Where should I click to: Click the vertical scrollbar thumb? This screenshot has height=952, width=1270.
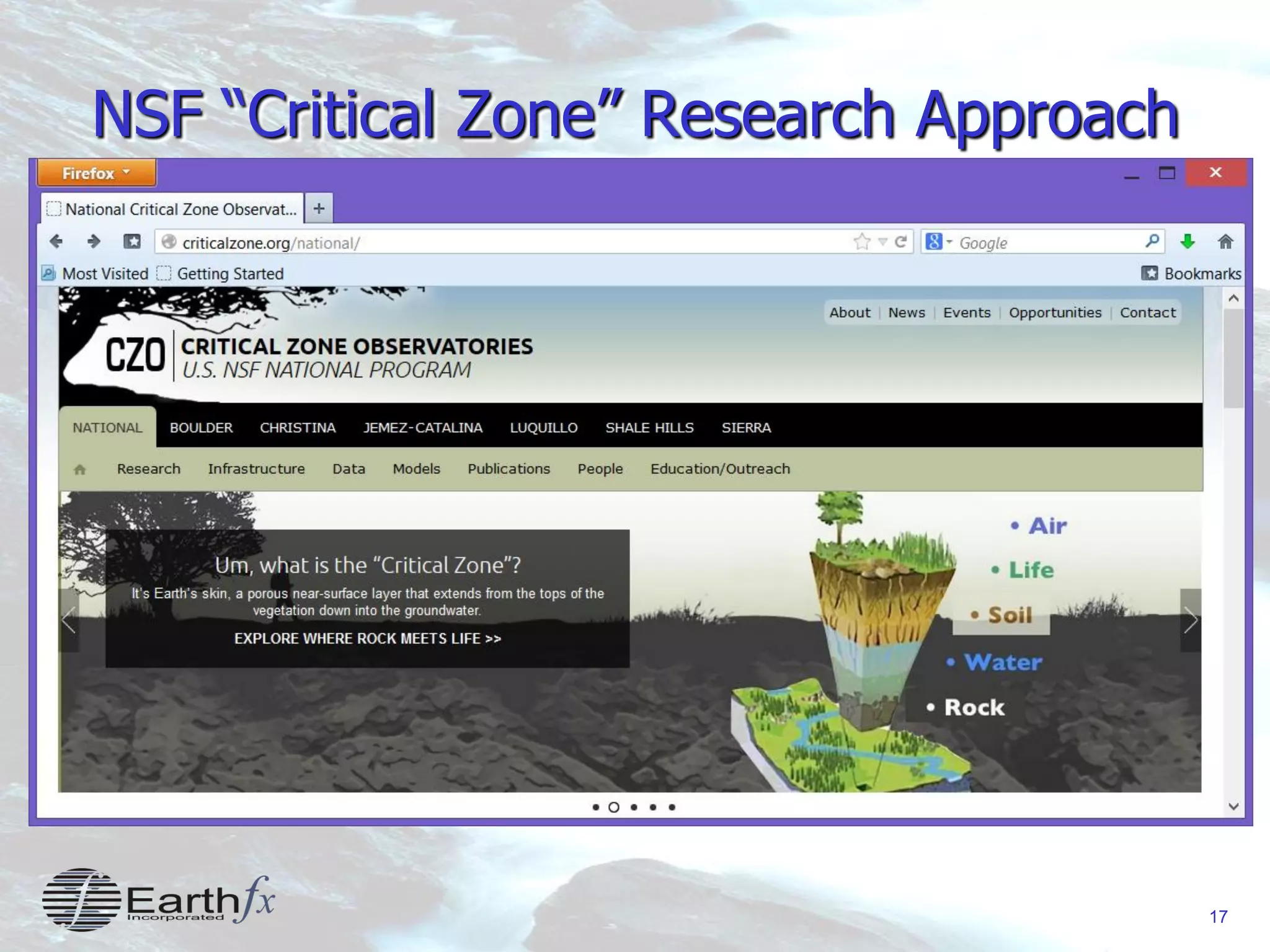click(1233, 359)
